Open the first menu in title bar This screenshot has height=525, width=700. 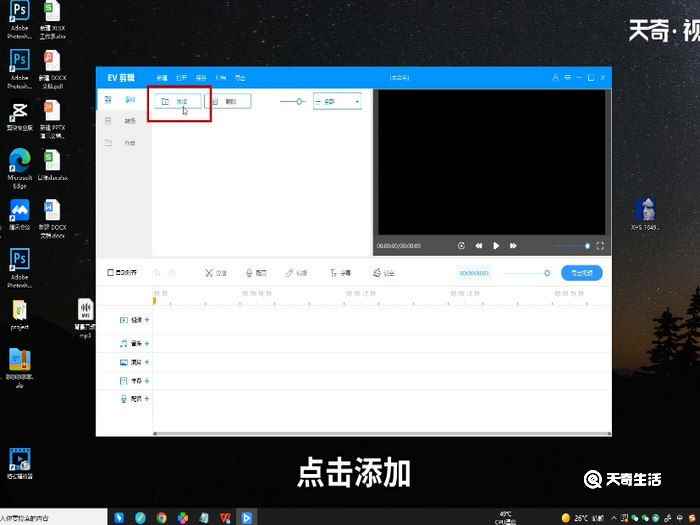click(x=161, y=77)
